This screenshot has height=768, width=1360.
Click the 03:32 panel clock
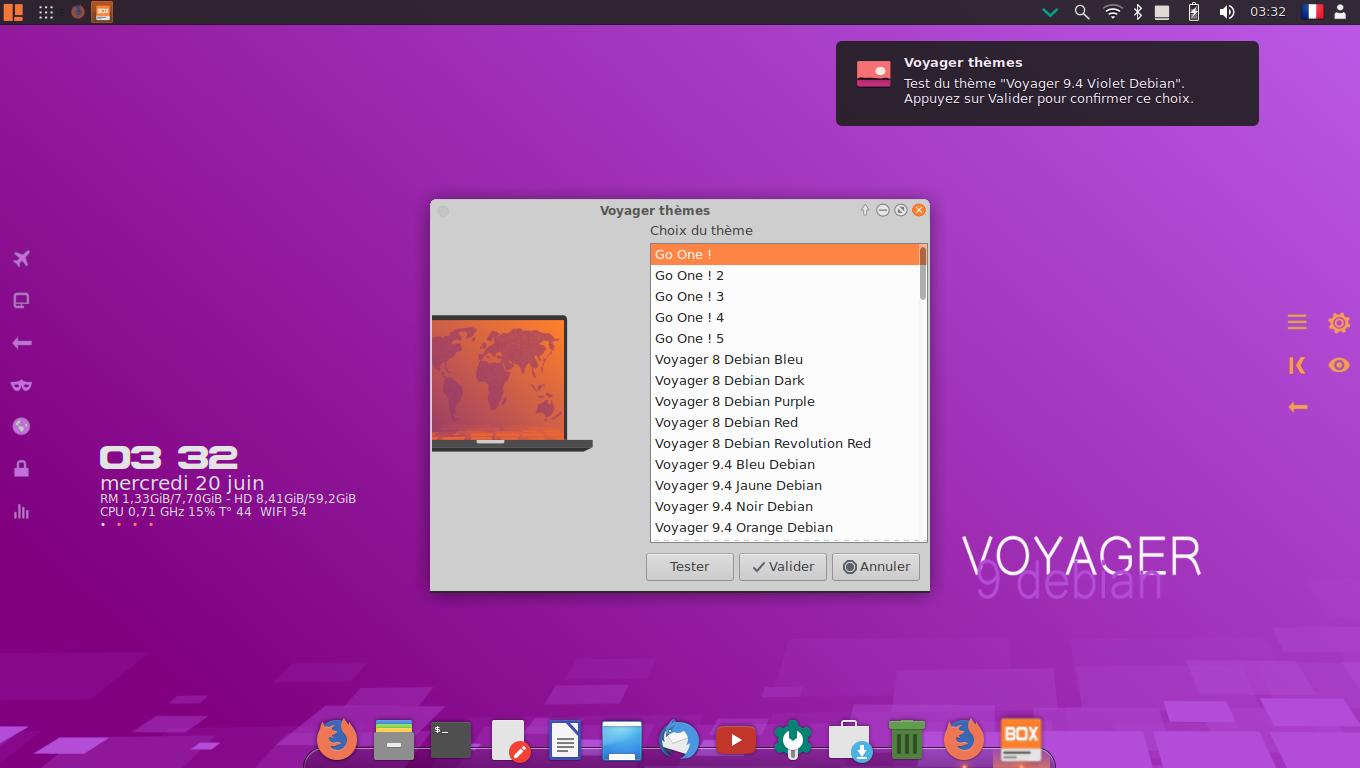pyautogui.click(x=1268, y=12)
